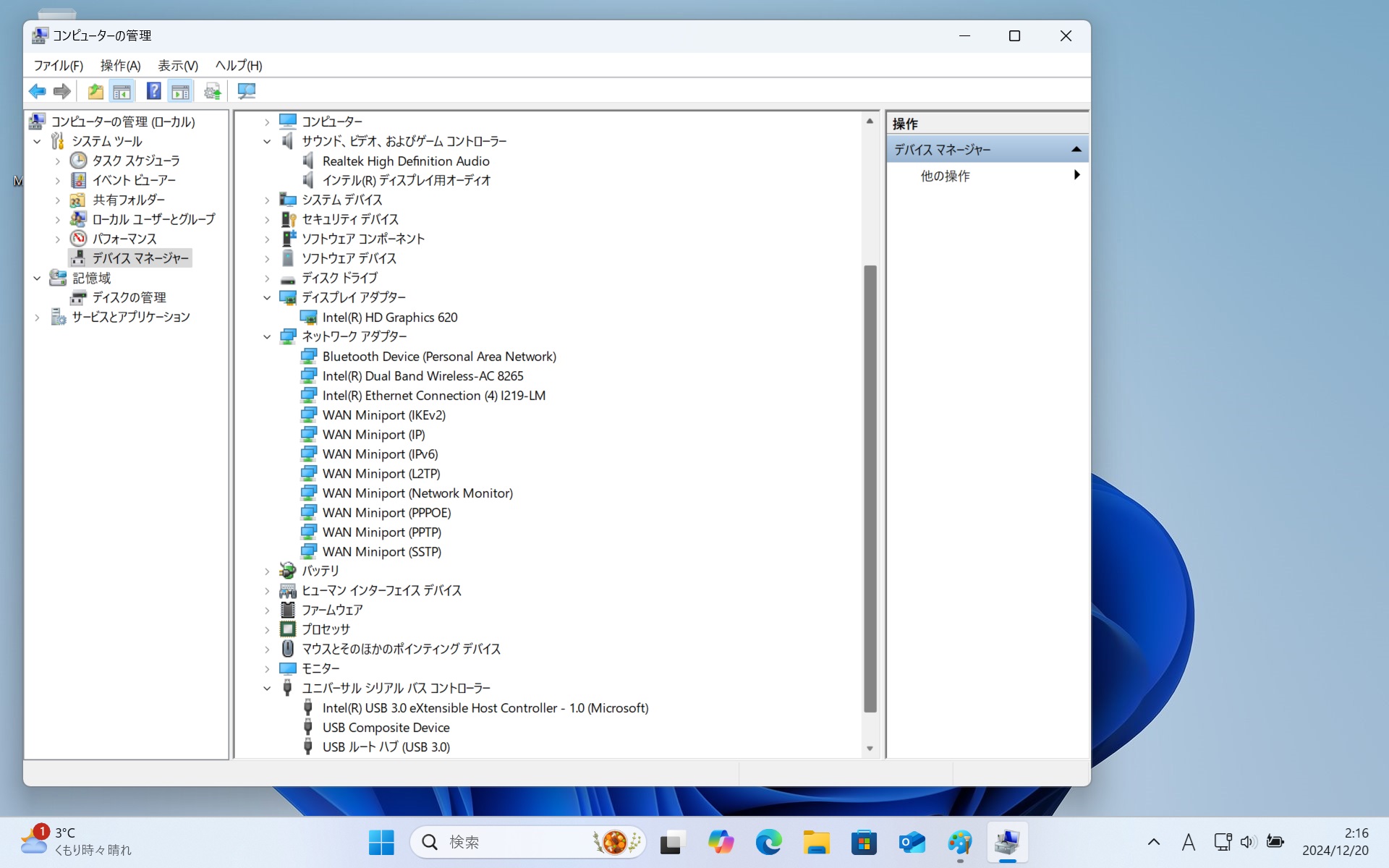Image resolution: width=1389 pixels, height=868 pixels.
Task: Collapse the デバイス マネージャー actions section
Action: coord(1076,149)
